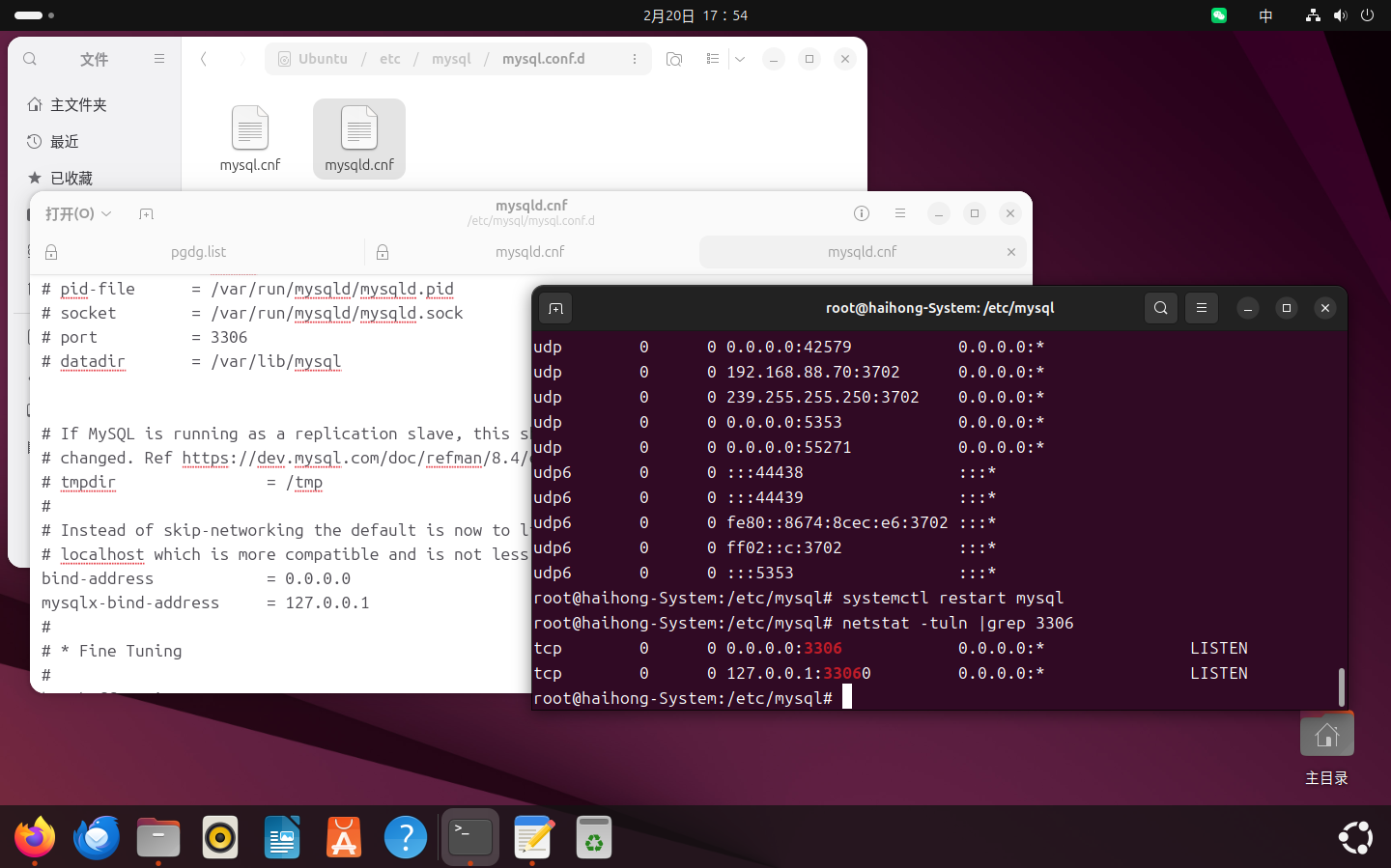
Task: Open terminal hamburger menu
Action: (x=1202, y=308)
